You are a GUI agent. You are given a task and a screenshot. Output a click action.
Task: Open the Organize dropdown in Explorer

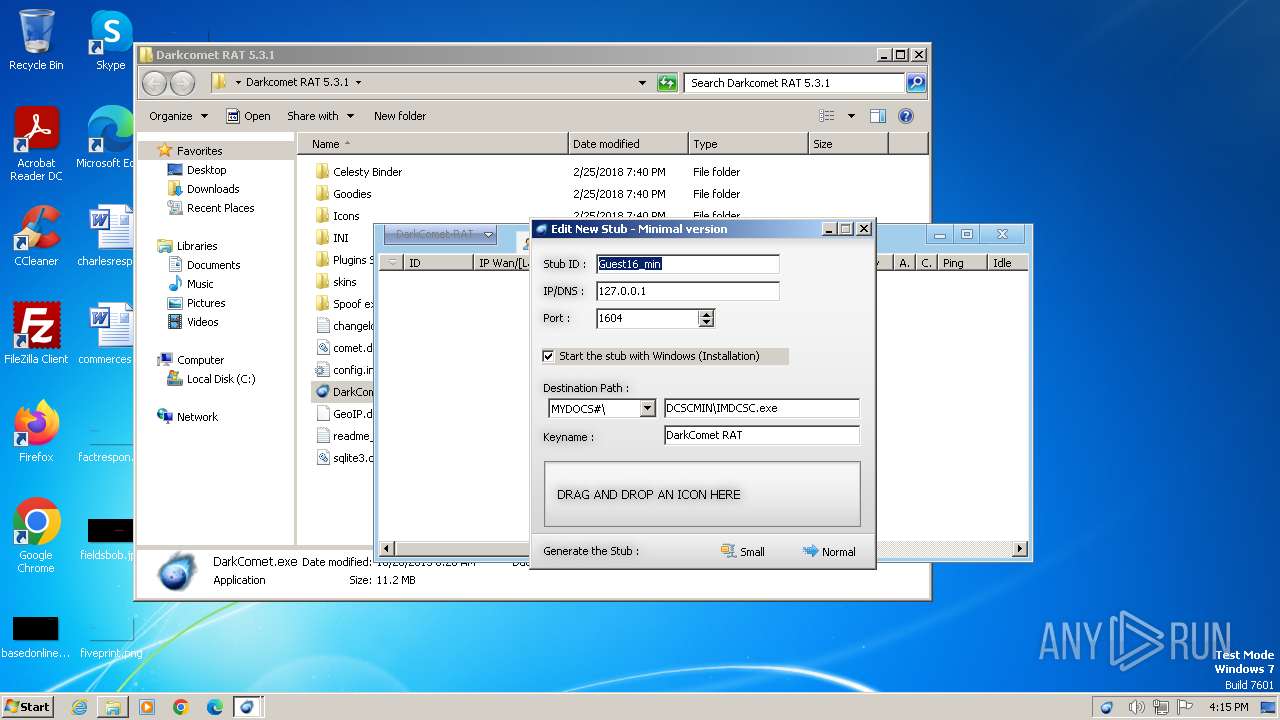(x=178, y=116)
